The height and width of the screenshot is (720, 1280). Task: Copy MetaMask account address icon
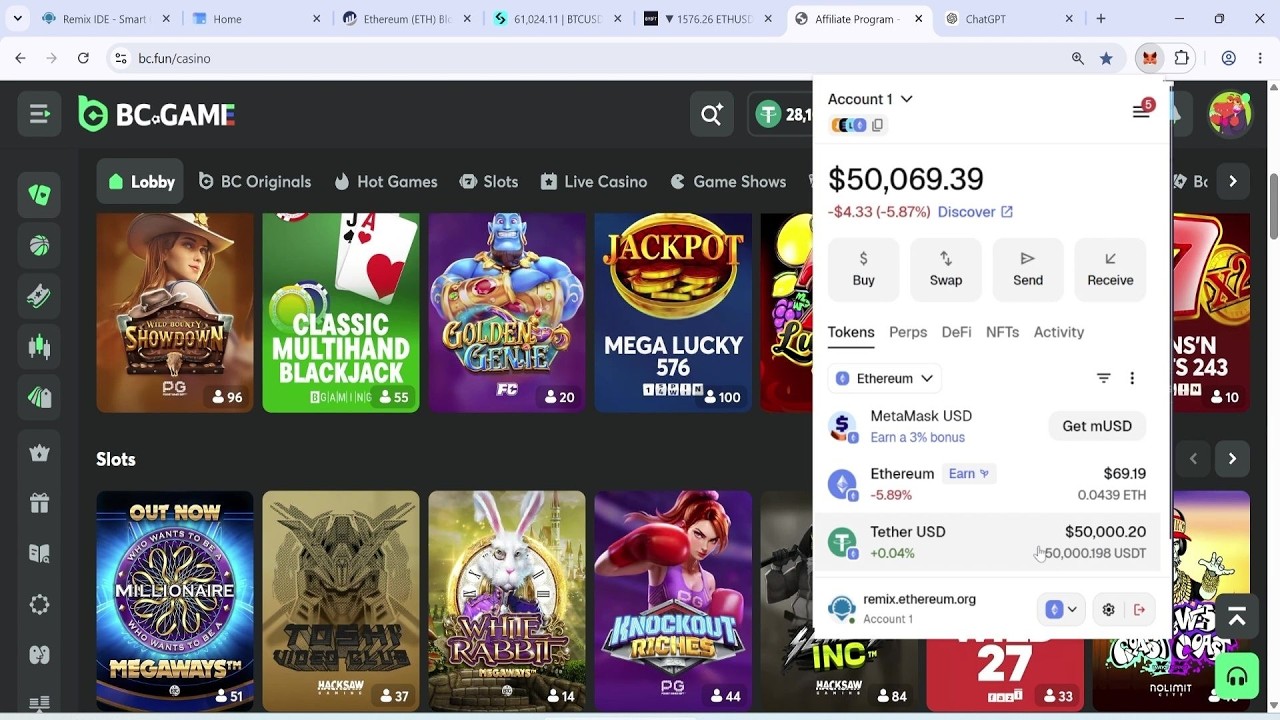pos(877,125)
